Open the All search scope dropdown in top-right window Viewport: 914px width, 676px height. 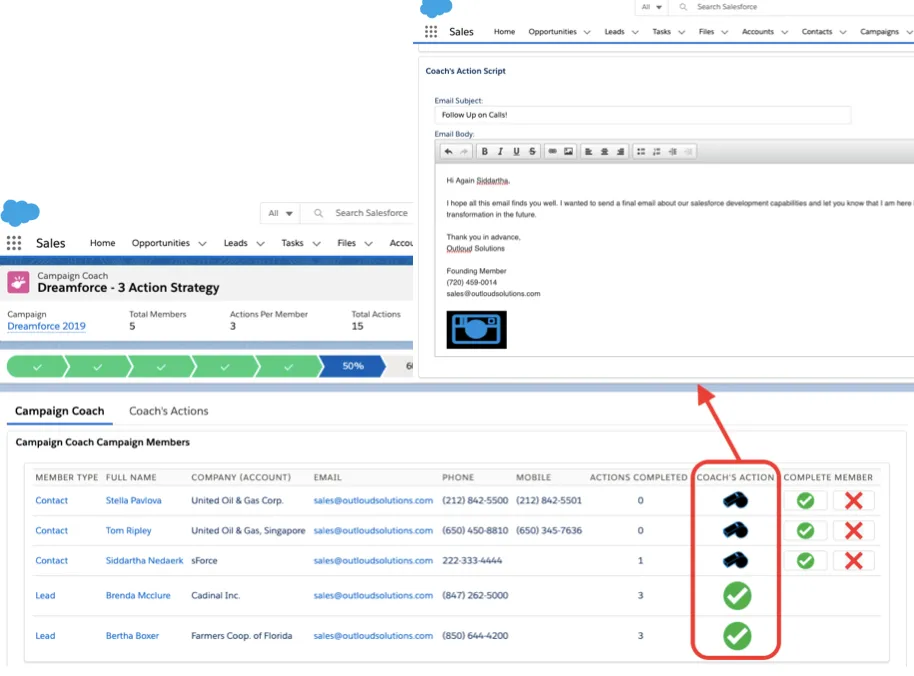tap(651, 7)
